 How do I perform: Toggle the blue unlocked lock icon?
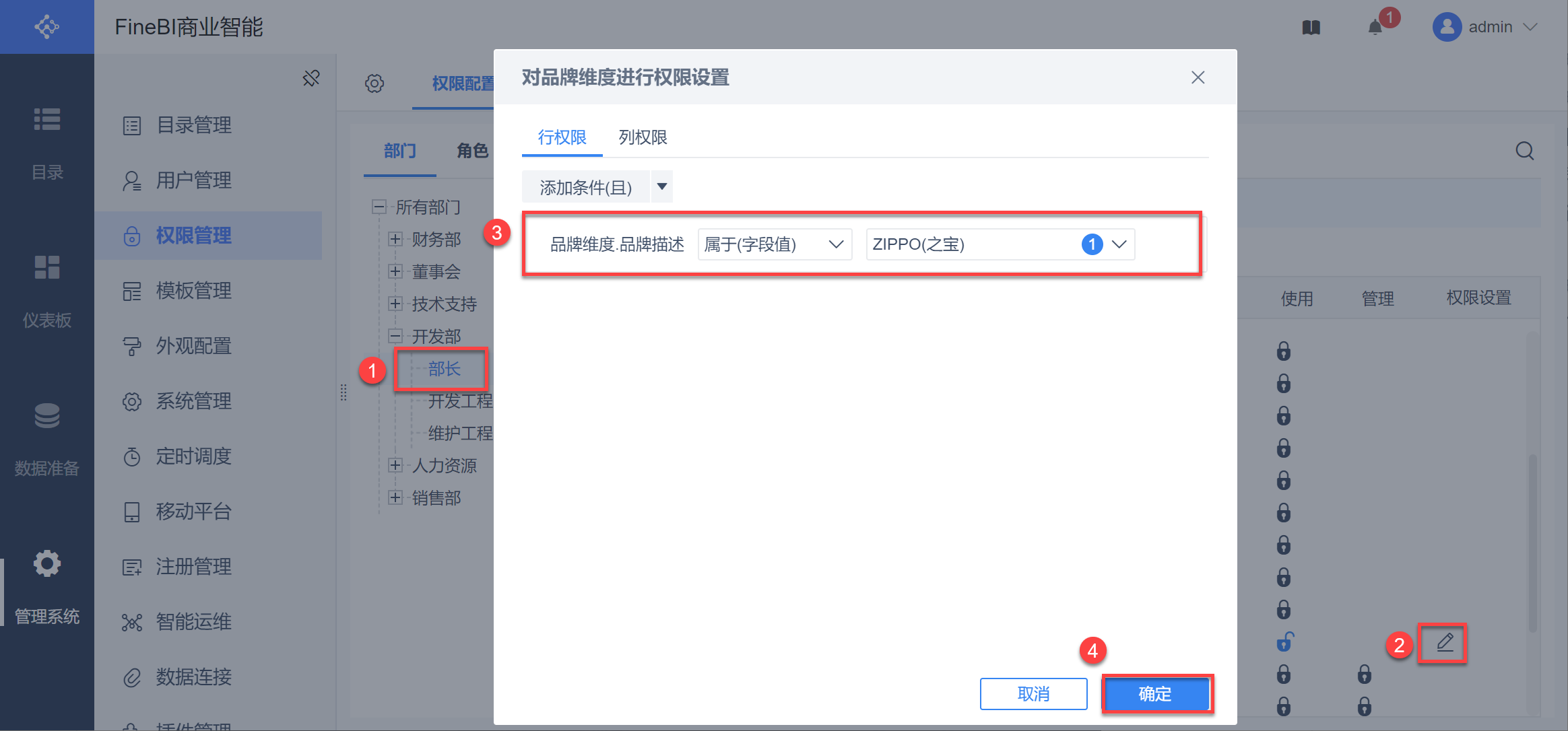click(x=1285, y=641)
